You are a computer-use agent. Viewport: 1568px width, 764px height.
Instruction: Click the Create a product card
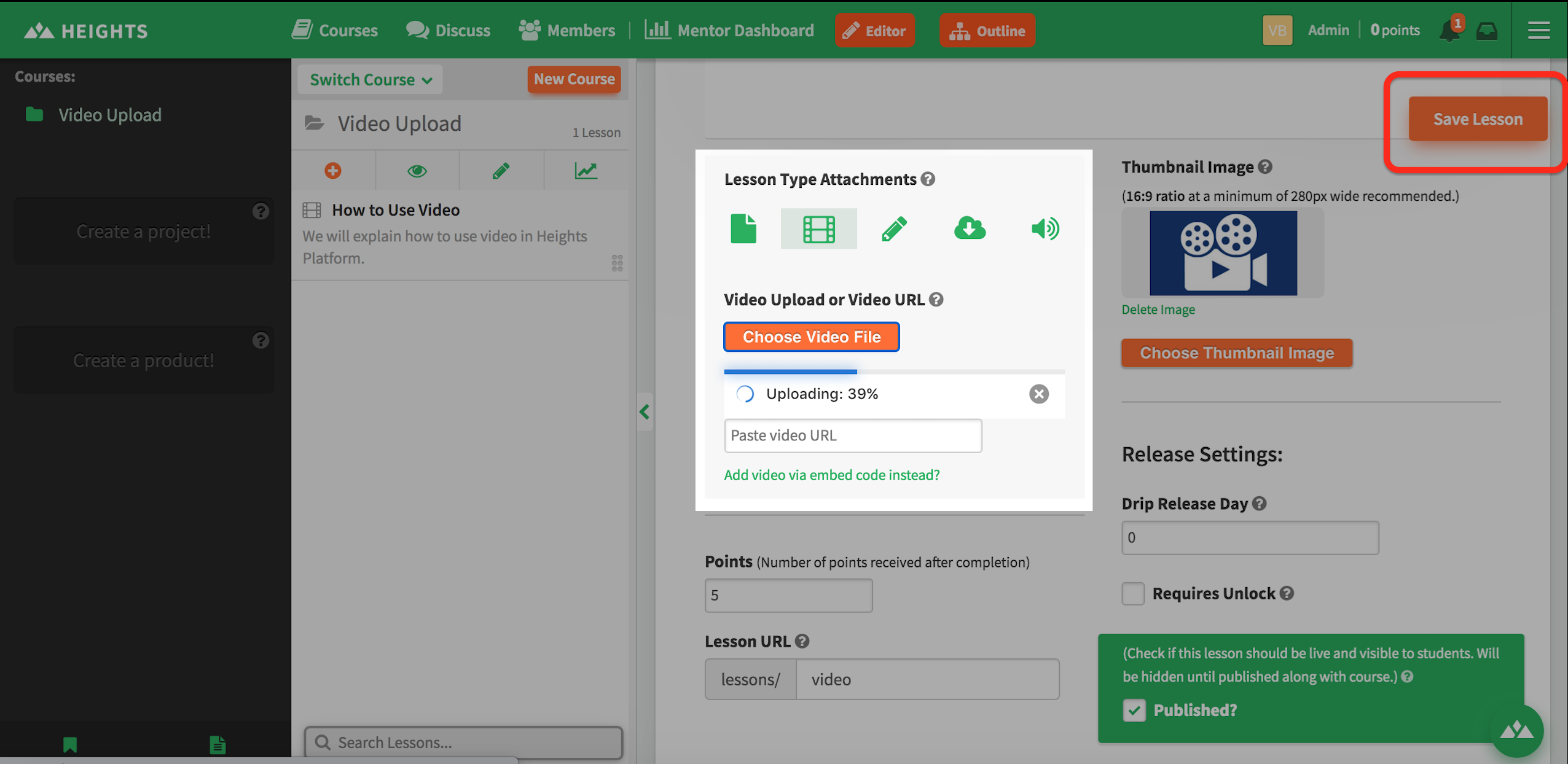pos(144,361)
